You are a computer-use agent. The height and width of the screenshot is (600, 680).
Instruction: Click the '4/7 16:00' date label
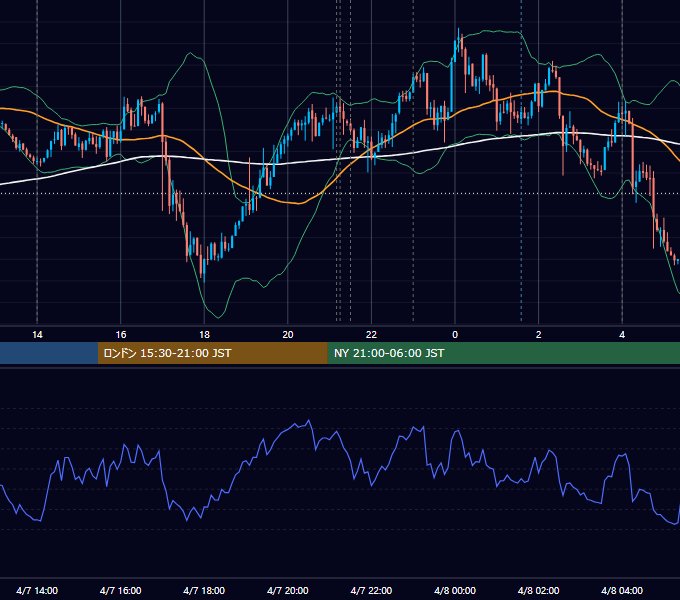point(121,590)
